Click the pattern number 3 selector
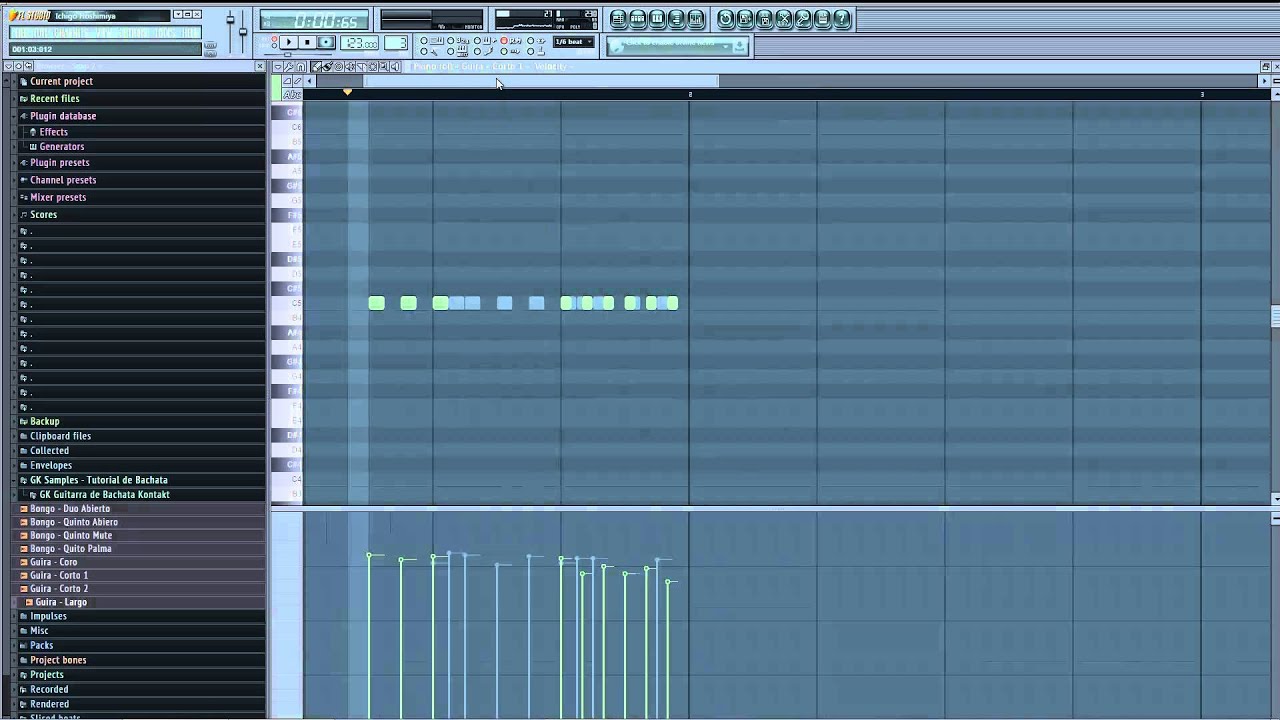This screenshot has width=1280, height=720. coord(396,42)
